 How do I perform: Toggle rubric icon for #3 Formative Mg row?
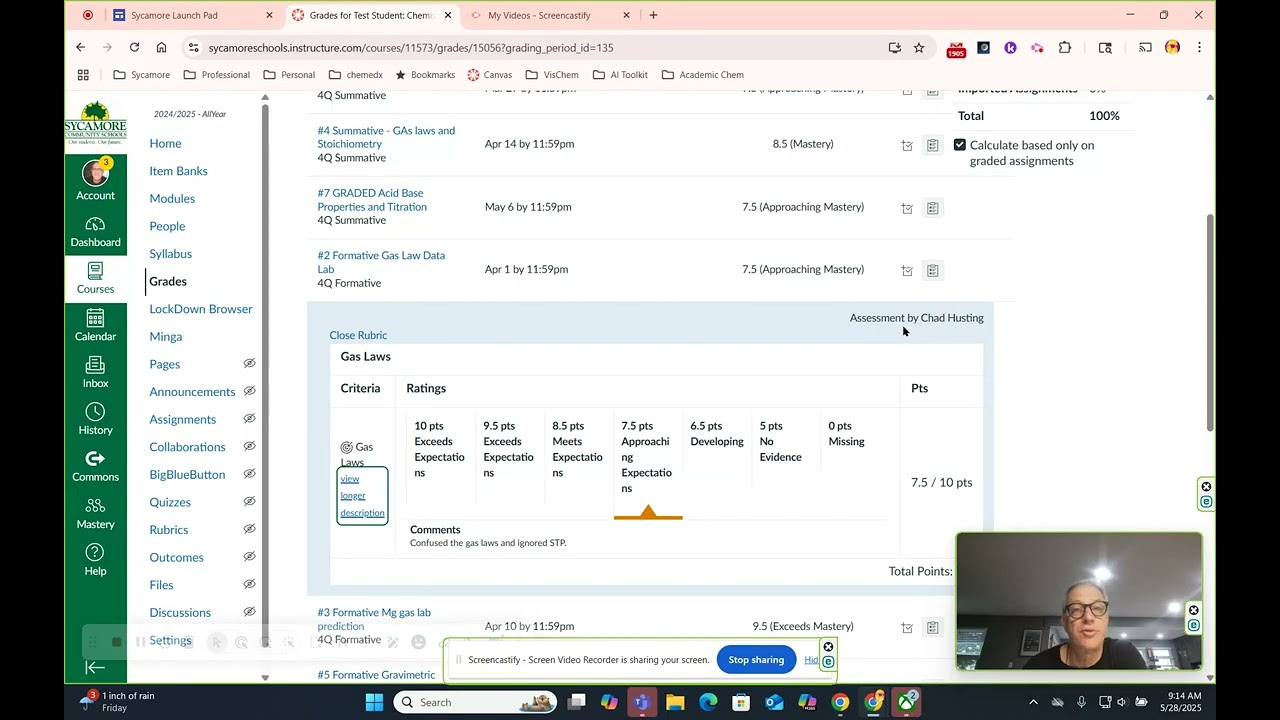[x=932, y=627]
